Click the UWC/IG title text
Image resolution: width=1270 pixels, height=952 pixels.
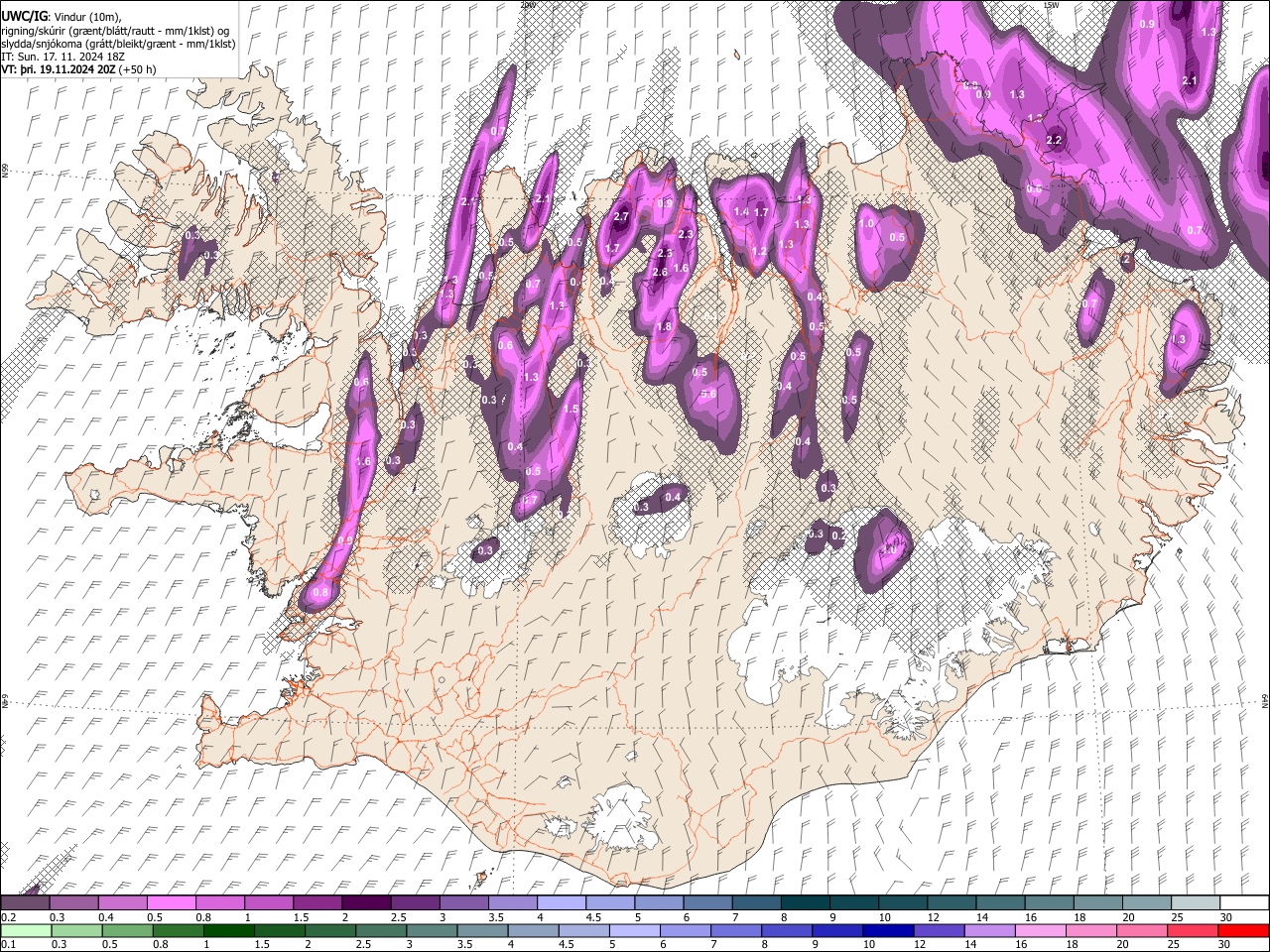(24, 17)
